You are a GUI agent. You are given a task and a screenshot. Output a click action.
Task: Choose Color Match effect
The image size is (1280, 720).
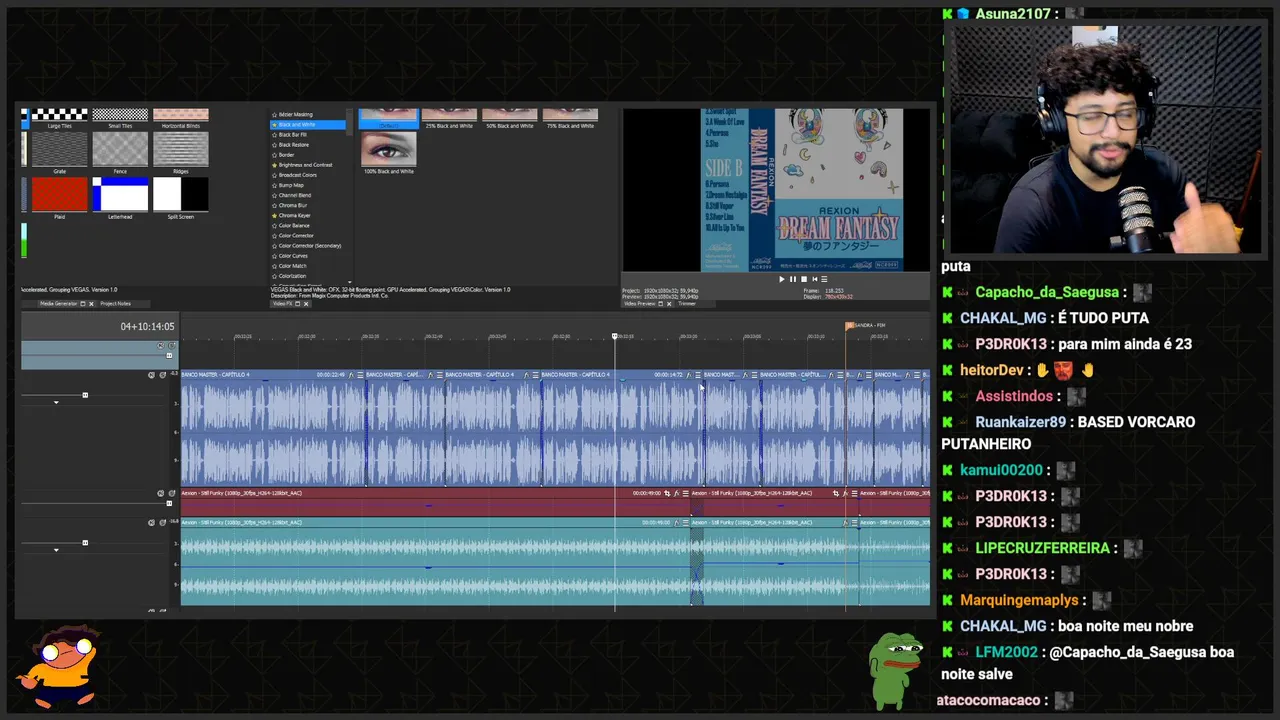(x=292, y=266)
